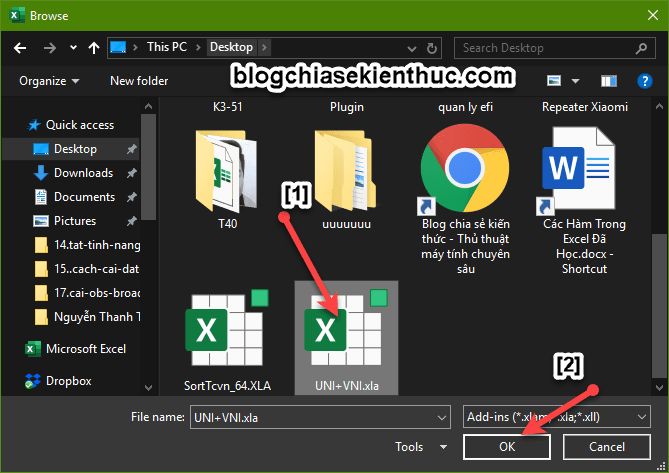Click the OK button
The width and height of the screenshot is (669, 473).
[x=508, y=447]
